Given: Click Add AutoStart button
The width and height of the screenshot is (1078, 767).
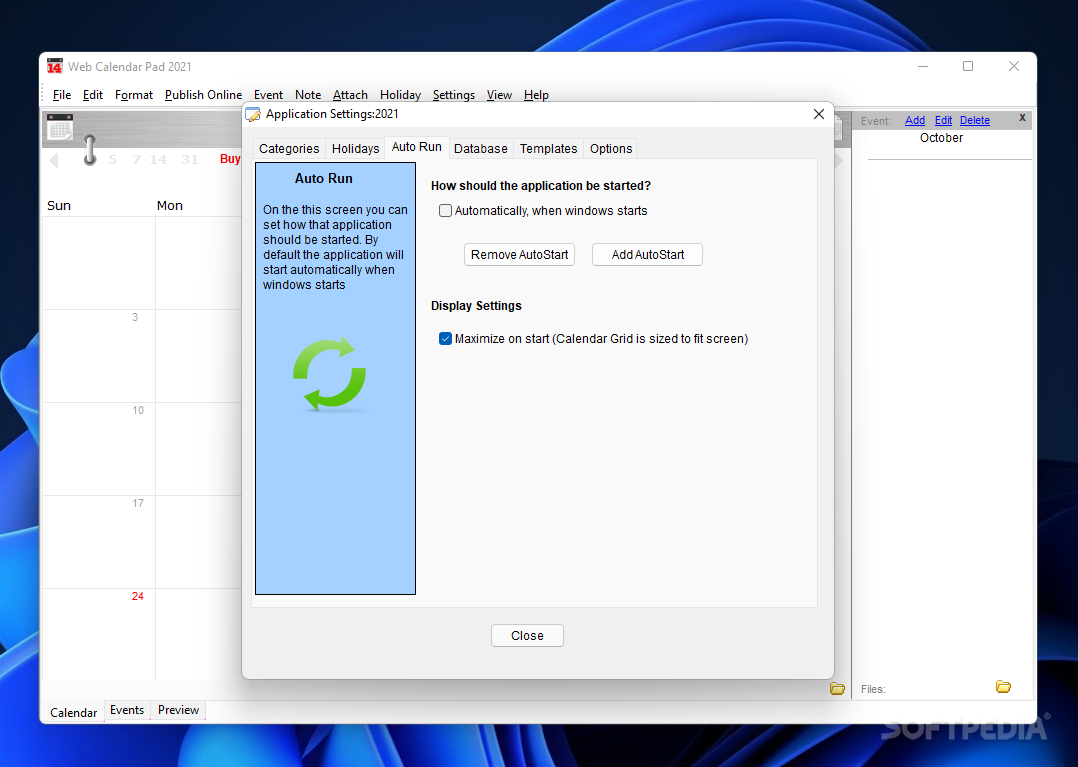Looking at the screenshot, I should pos(647,254).
